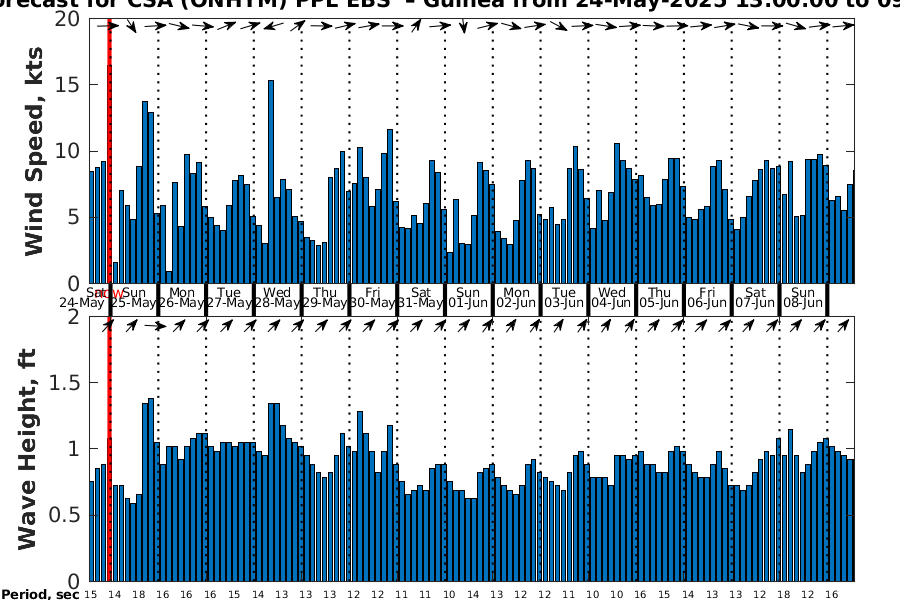Click the '27-May' date label
The width and height of the screenshot is (900, 600).
click(x=229, y=303)
